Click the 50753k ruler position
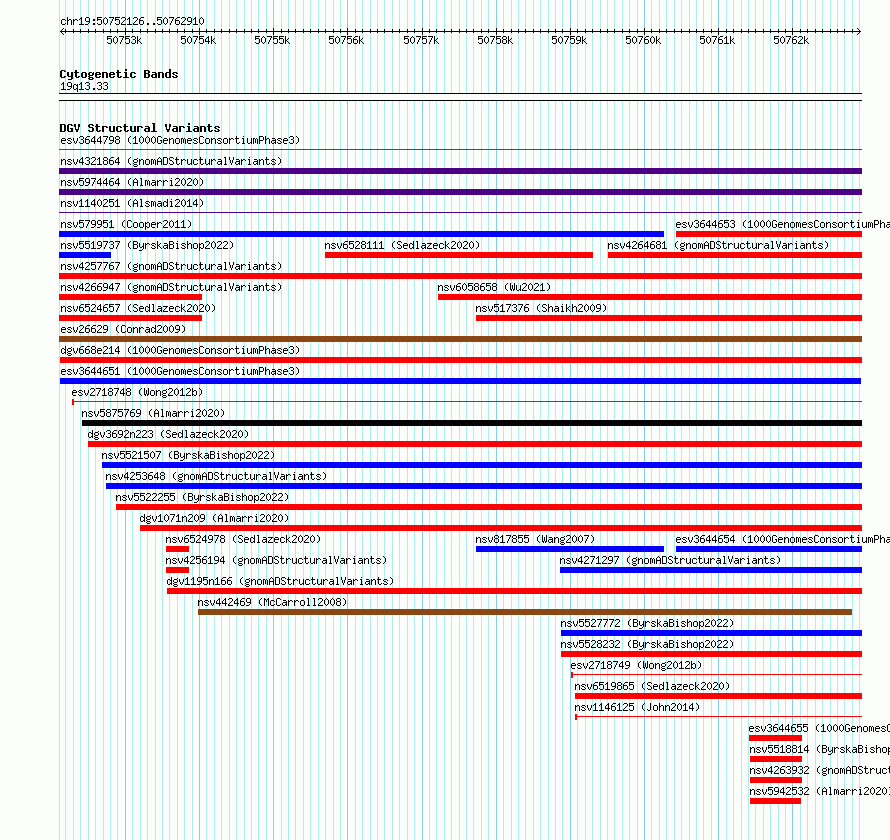 (x=124, y=40)
